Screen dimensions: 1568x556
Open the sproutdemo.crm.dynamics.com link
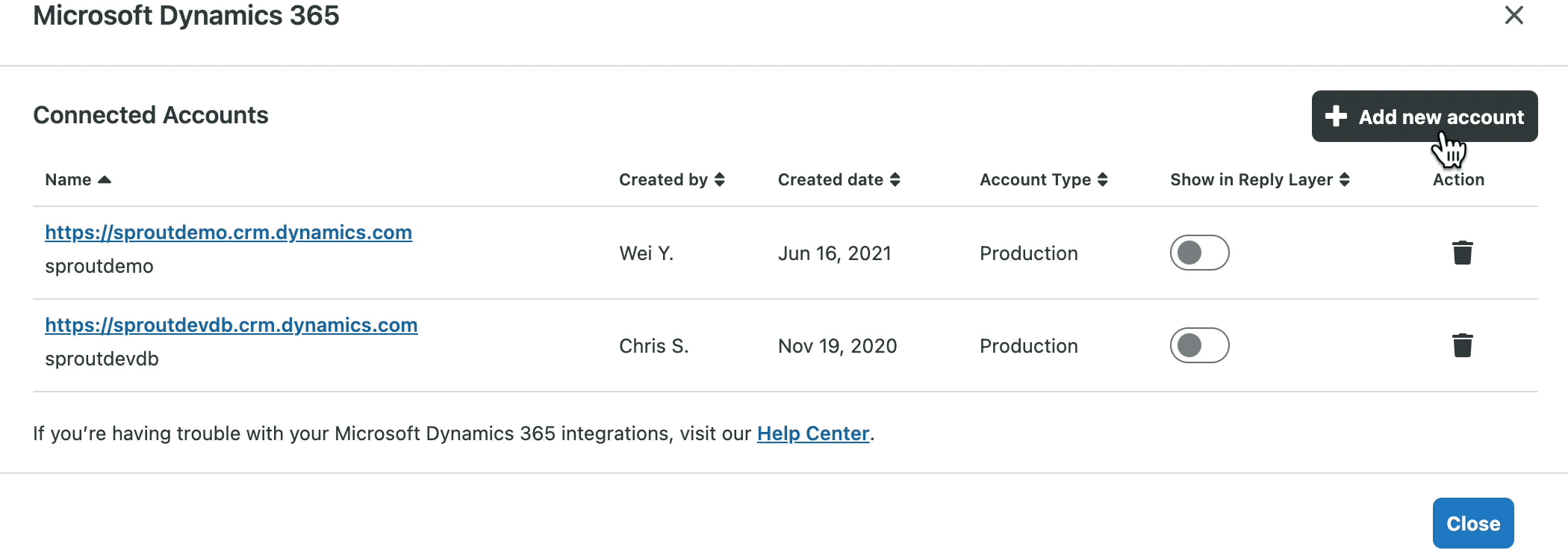point(228,232)
